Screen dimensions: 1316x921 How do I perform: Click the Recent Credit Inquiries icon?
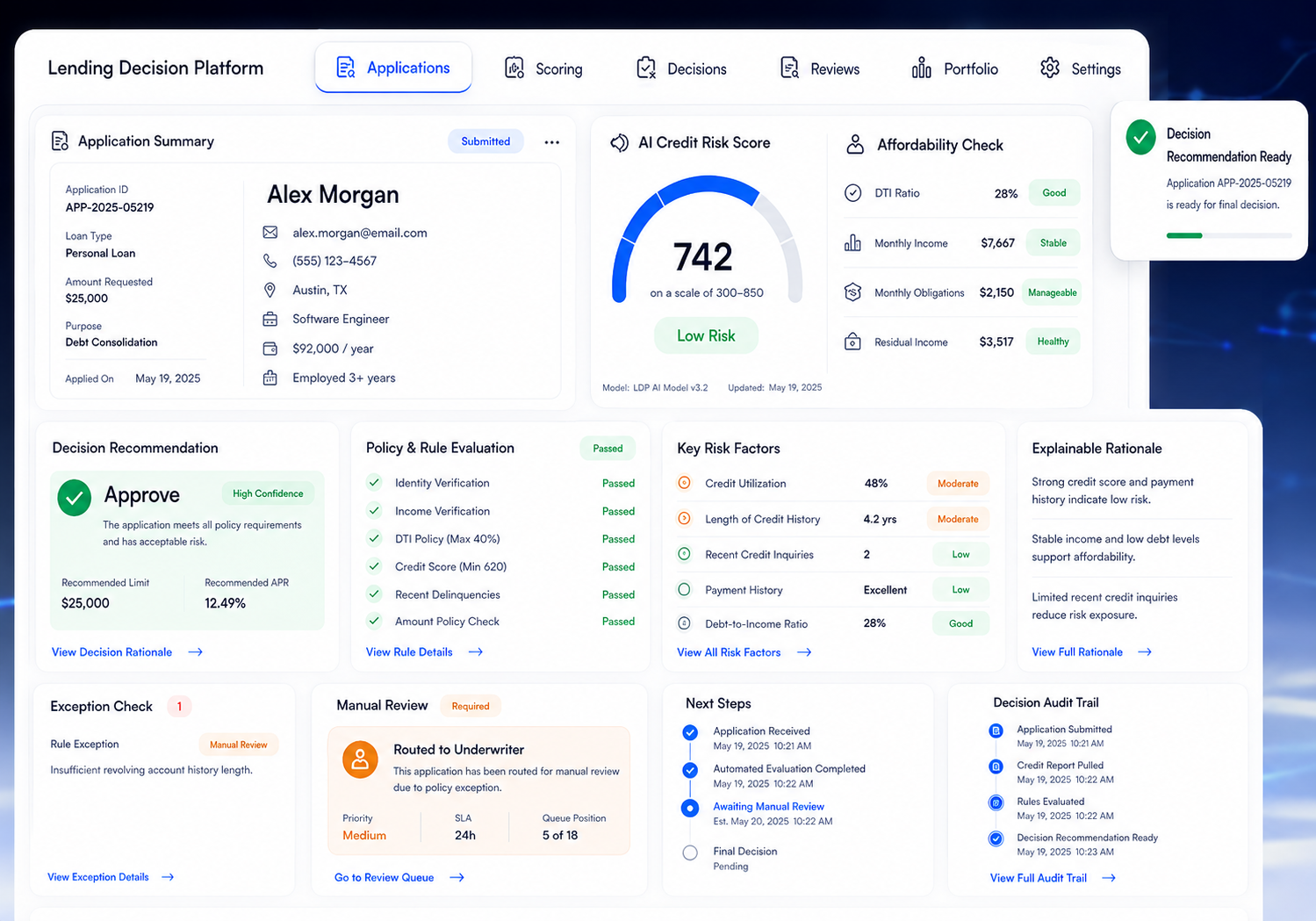coord(685,554)
